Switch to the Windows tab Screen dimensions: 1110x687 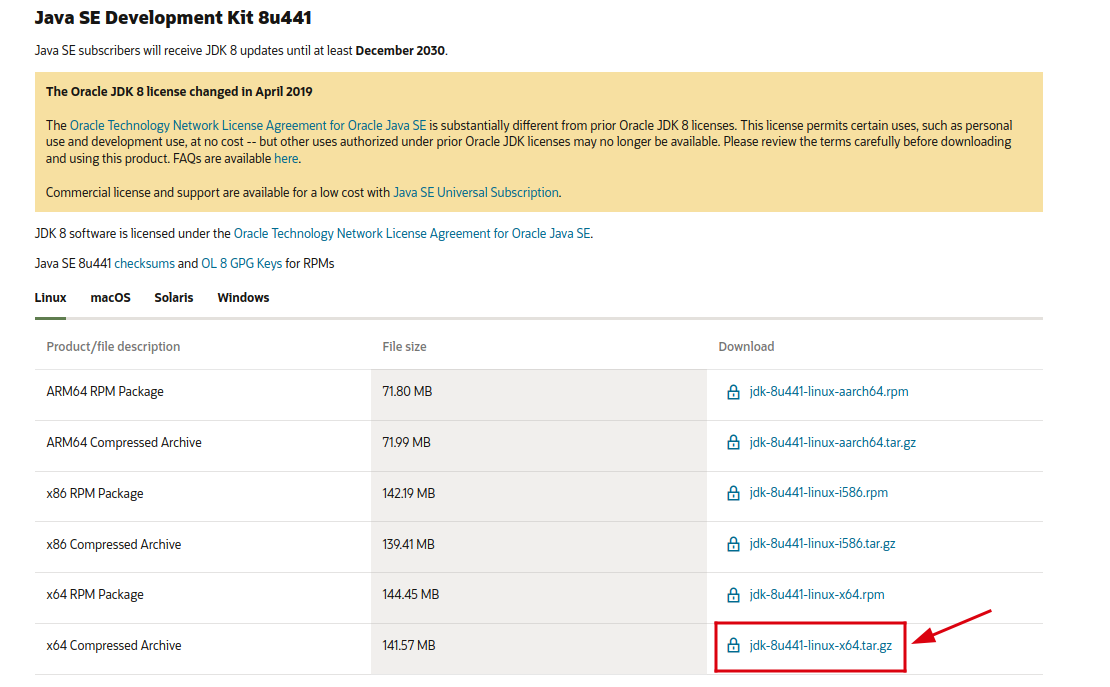coord(243,297)
